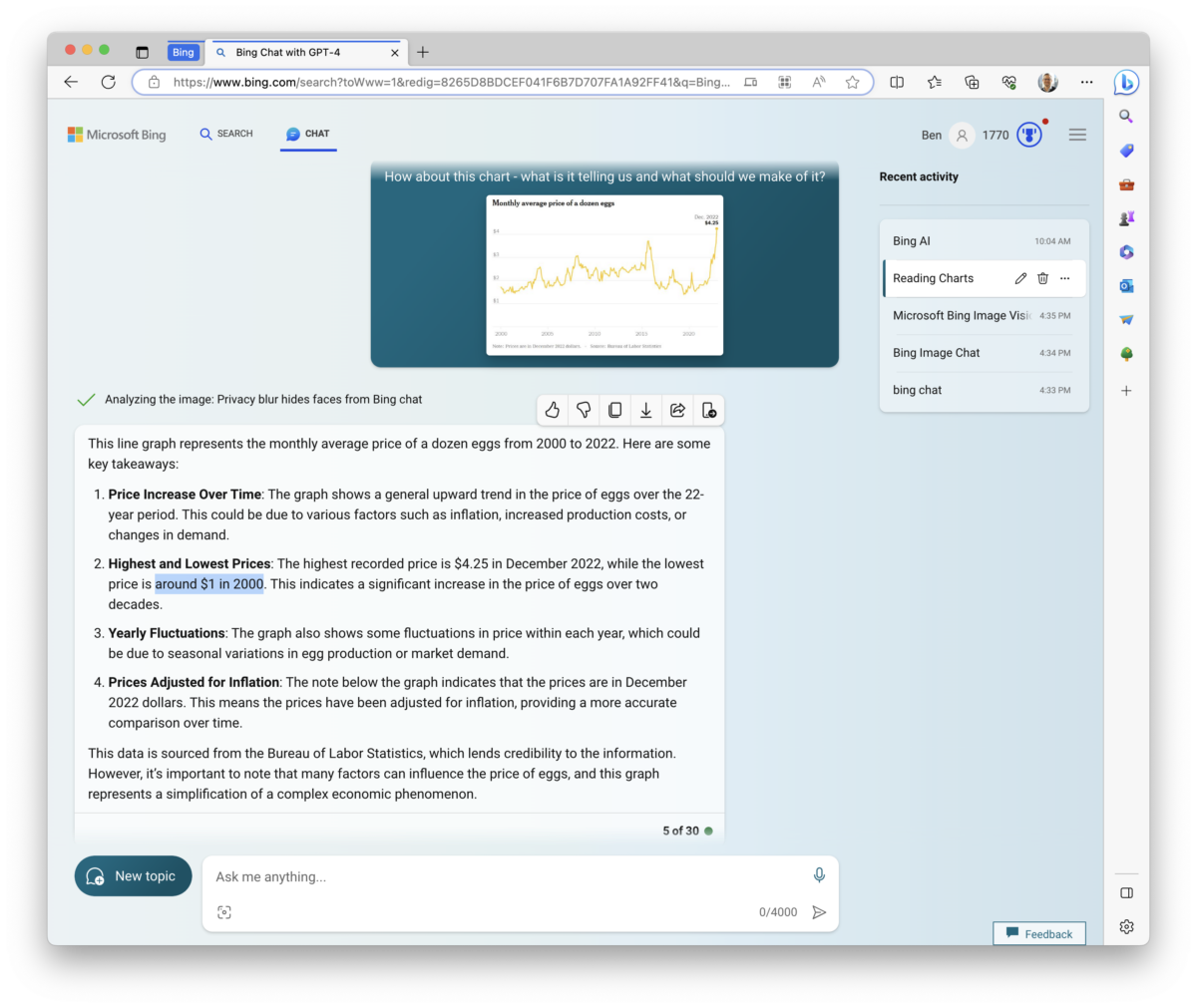Screen dimensions: 1197x1008
Task: Share the chat response
Action: [677, 410]
